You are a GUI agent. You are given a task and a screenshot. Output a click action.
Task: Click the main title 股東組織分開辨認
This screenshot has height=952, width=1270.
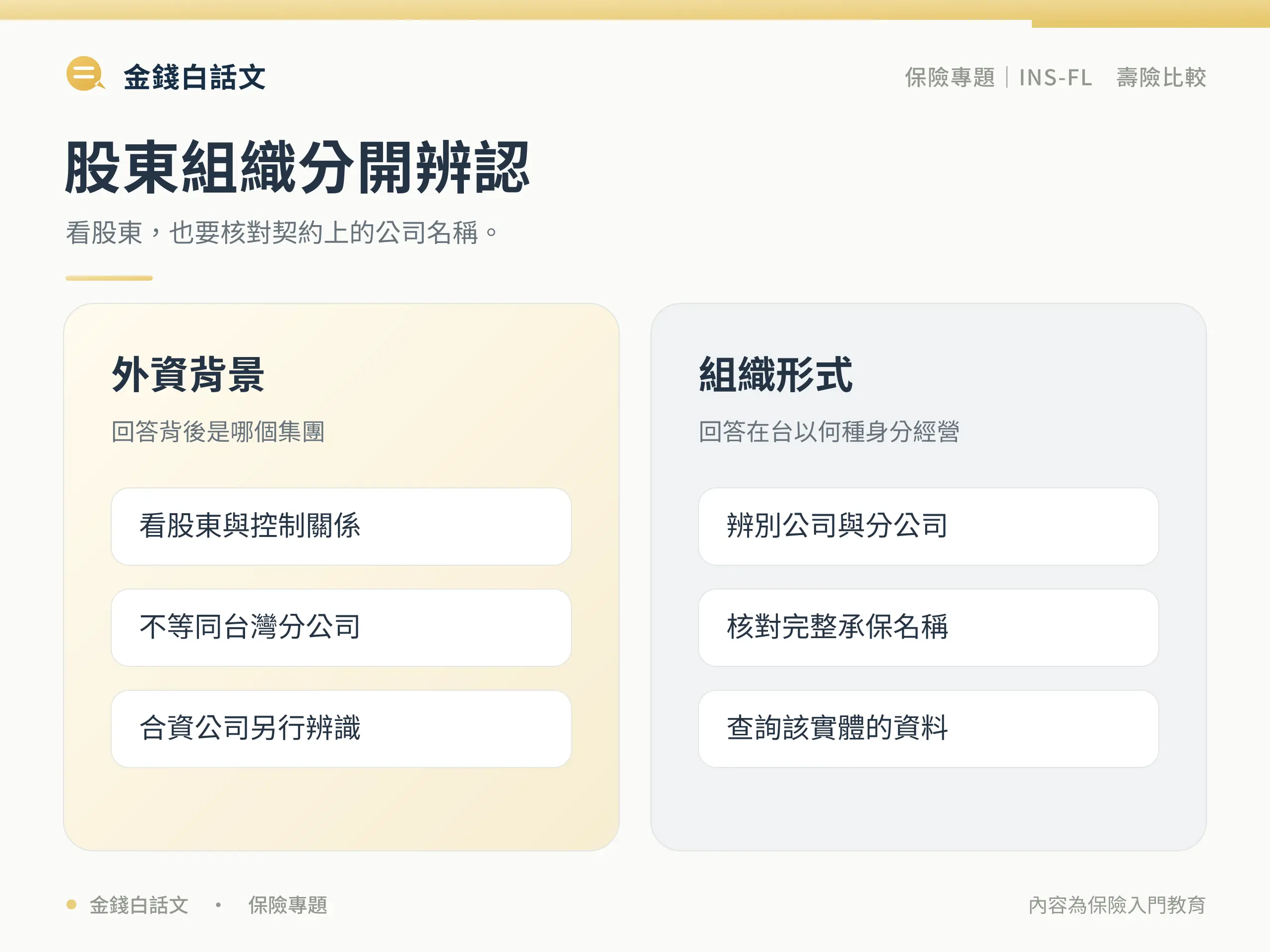(x=297, y=167)
